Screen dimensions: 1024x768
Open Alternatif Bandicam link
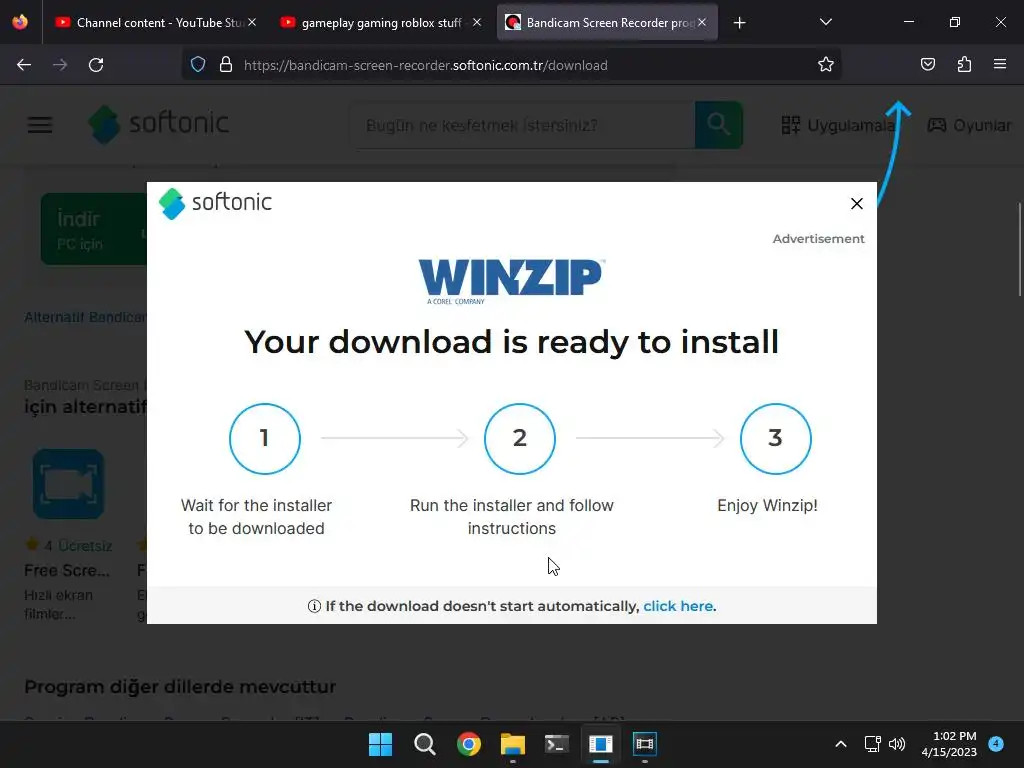click(86, 317)
